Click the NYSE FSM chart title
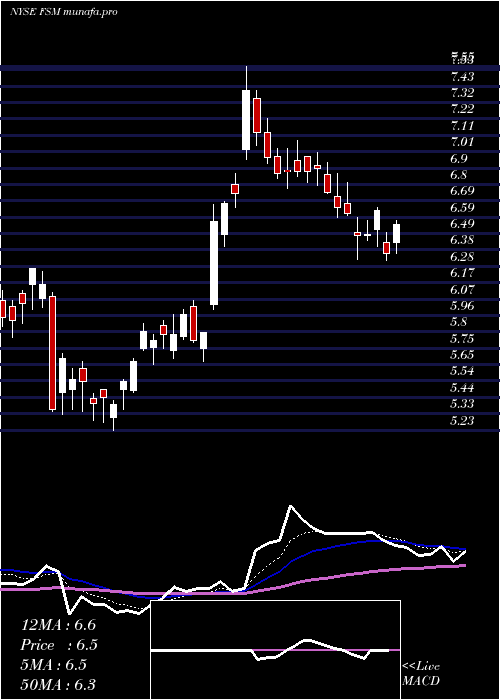The height and width of the screenshot is (700, 500). pyautogui.click(x=63, y=12)
